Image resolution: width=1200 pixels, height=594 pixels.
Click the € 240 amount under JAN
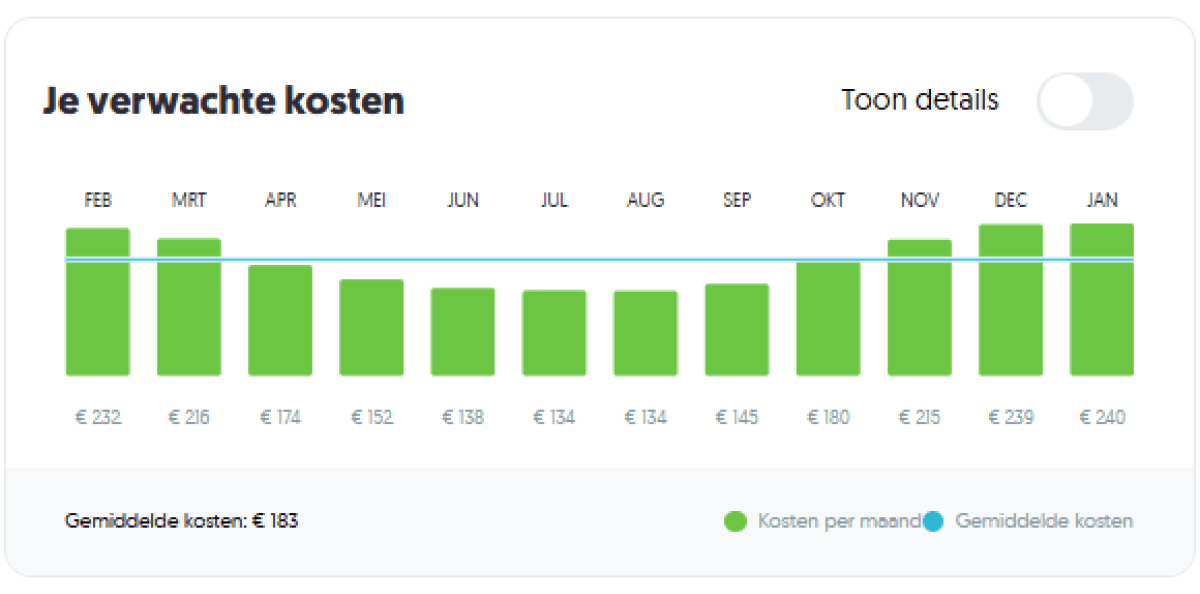pos(1102,417)
